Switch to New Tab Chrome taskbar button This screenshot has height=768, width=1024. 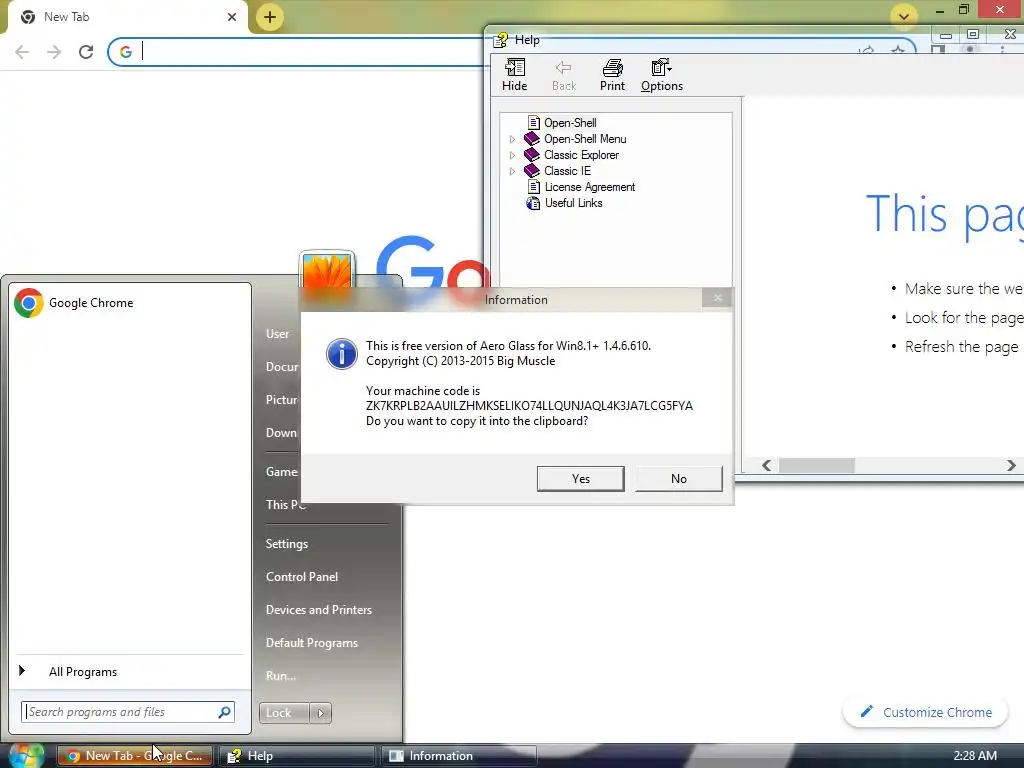coord(135,756)
